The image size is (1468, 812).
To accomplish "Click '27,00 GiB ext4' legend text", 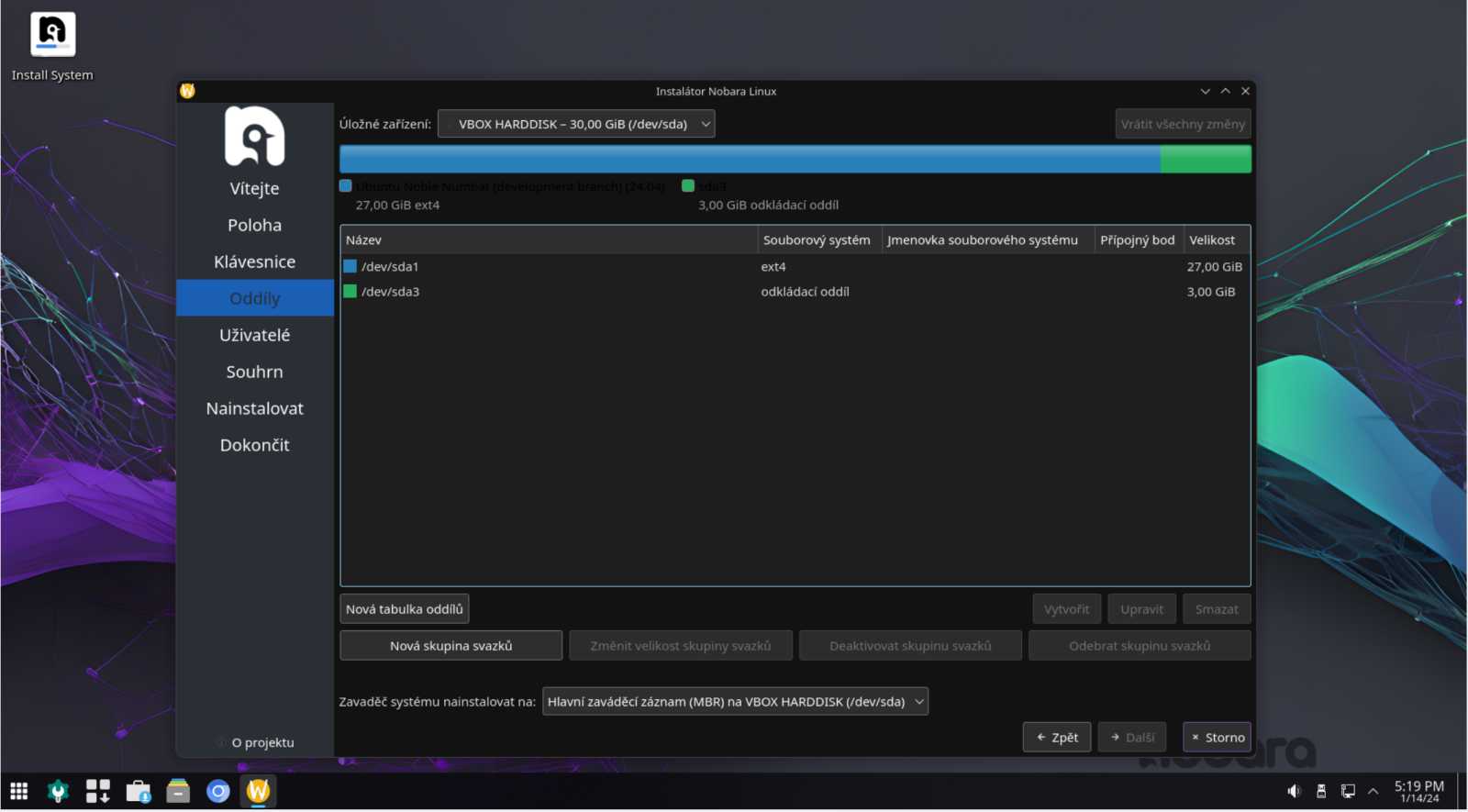I will point(397,206).
